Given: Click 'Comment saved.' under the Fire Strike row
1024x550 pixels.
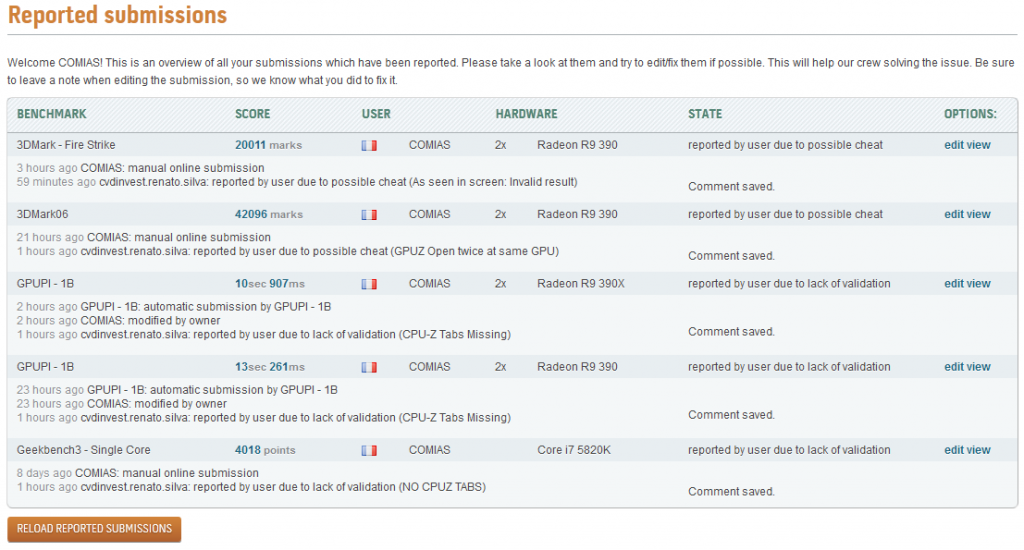Looking at the screenshot, I should pos(731,187).
